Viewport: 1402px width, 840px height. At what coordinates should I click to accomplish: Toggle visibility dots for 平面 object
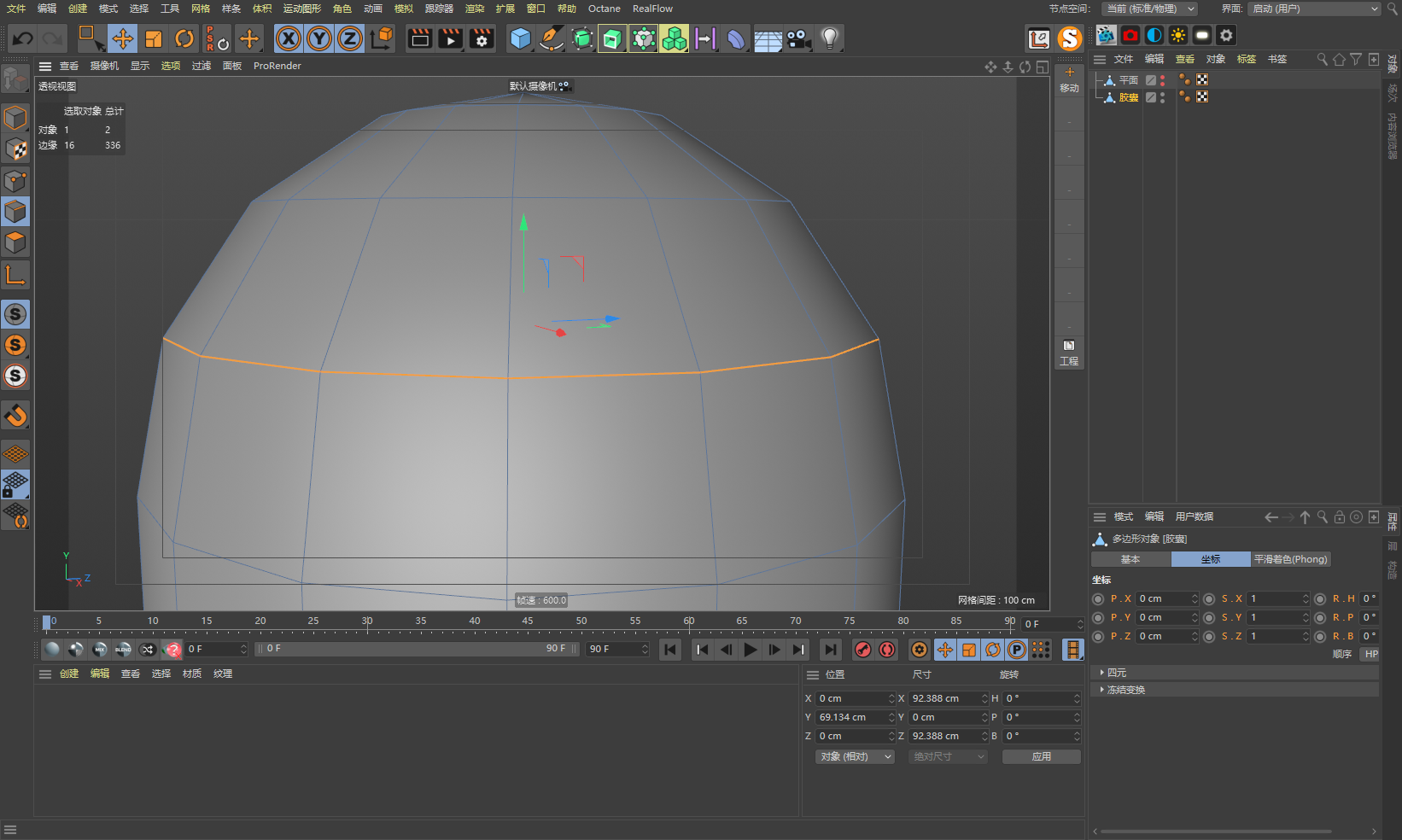tap(1162, 80)
